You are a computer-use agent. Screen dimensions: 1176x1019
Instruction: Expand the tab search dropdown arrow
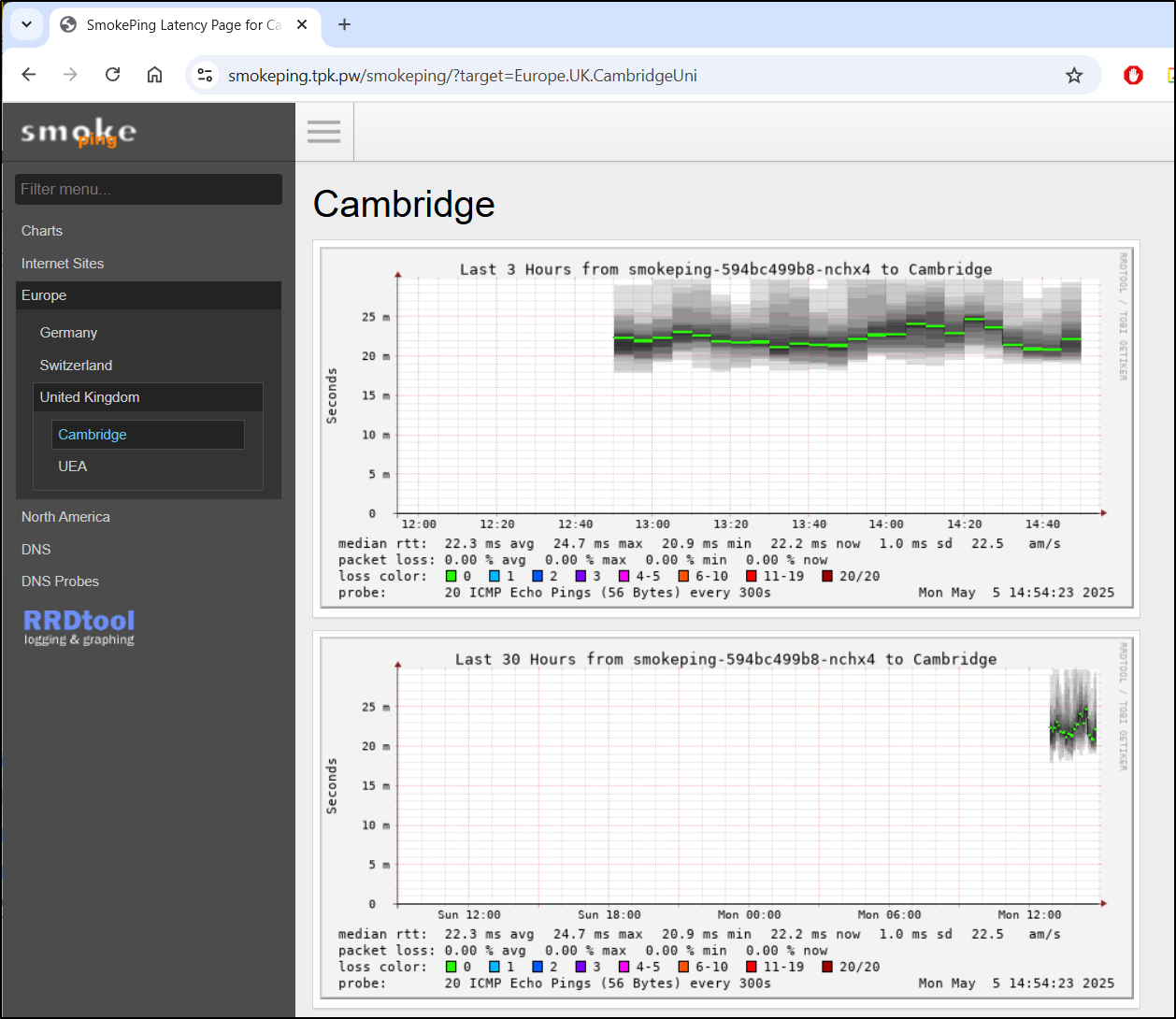click(26, 25)
